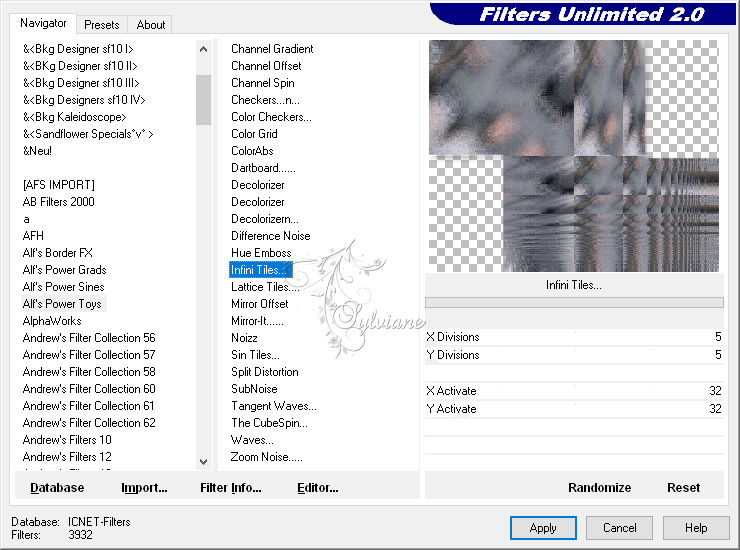Choose the Split Distortion filter
Viewport: 740px width, 550px height.
pyautogui.click(x=265, y=372)
